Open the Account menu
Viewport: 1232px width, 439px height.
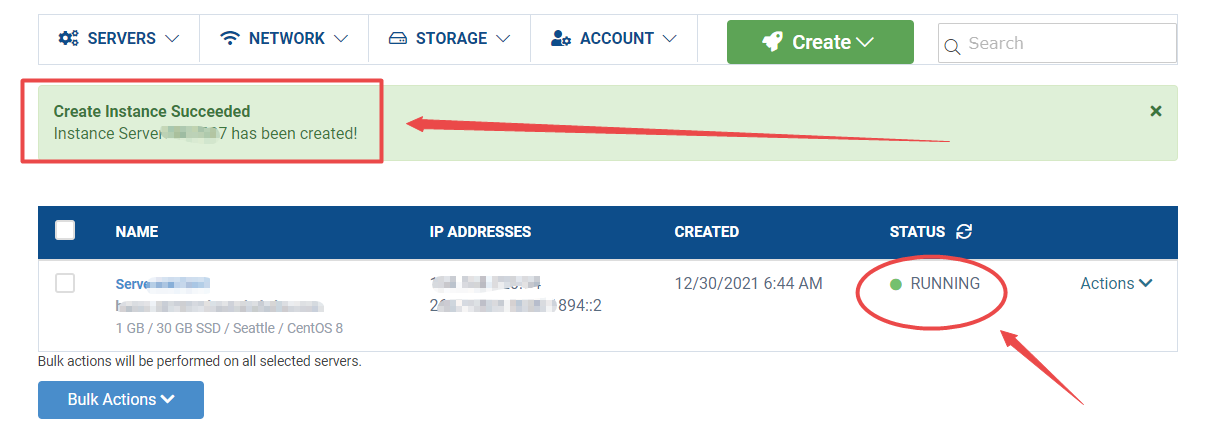pos(614,38)
